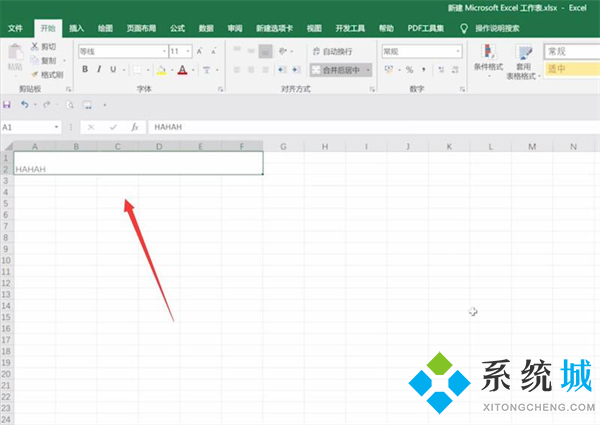
Task: Activate the Format Painter (格式刷)
Action: pyautogui.click(x=47, y=74)
